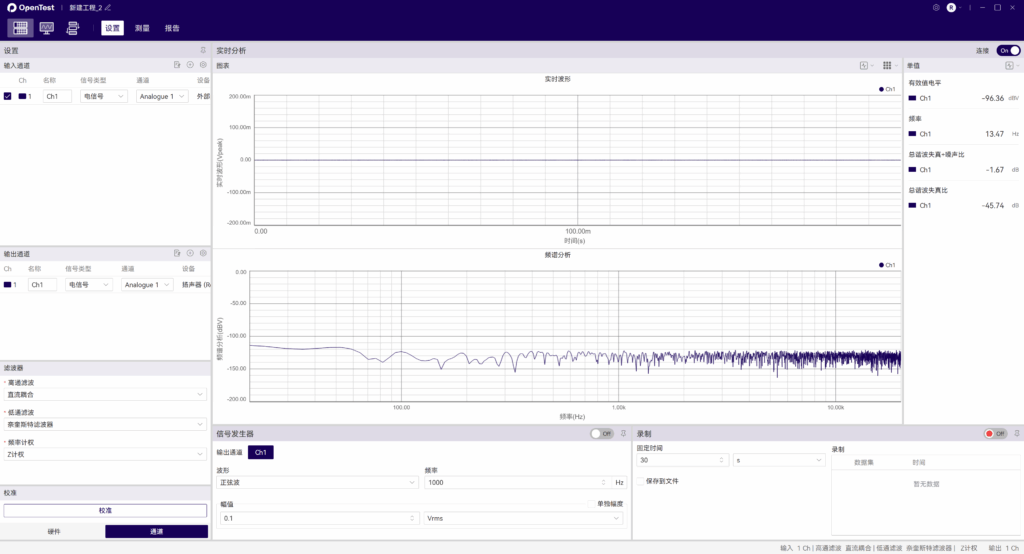Image resolution: width=1024 pixels, height=554 pixels.
Task: Expand the 高通滤波 直流耦合 dropdown
Action: (105, 394)
